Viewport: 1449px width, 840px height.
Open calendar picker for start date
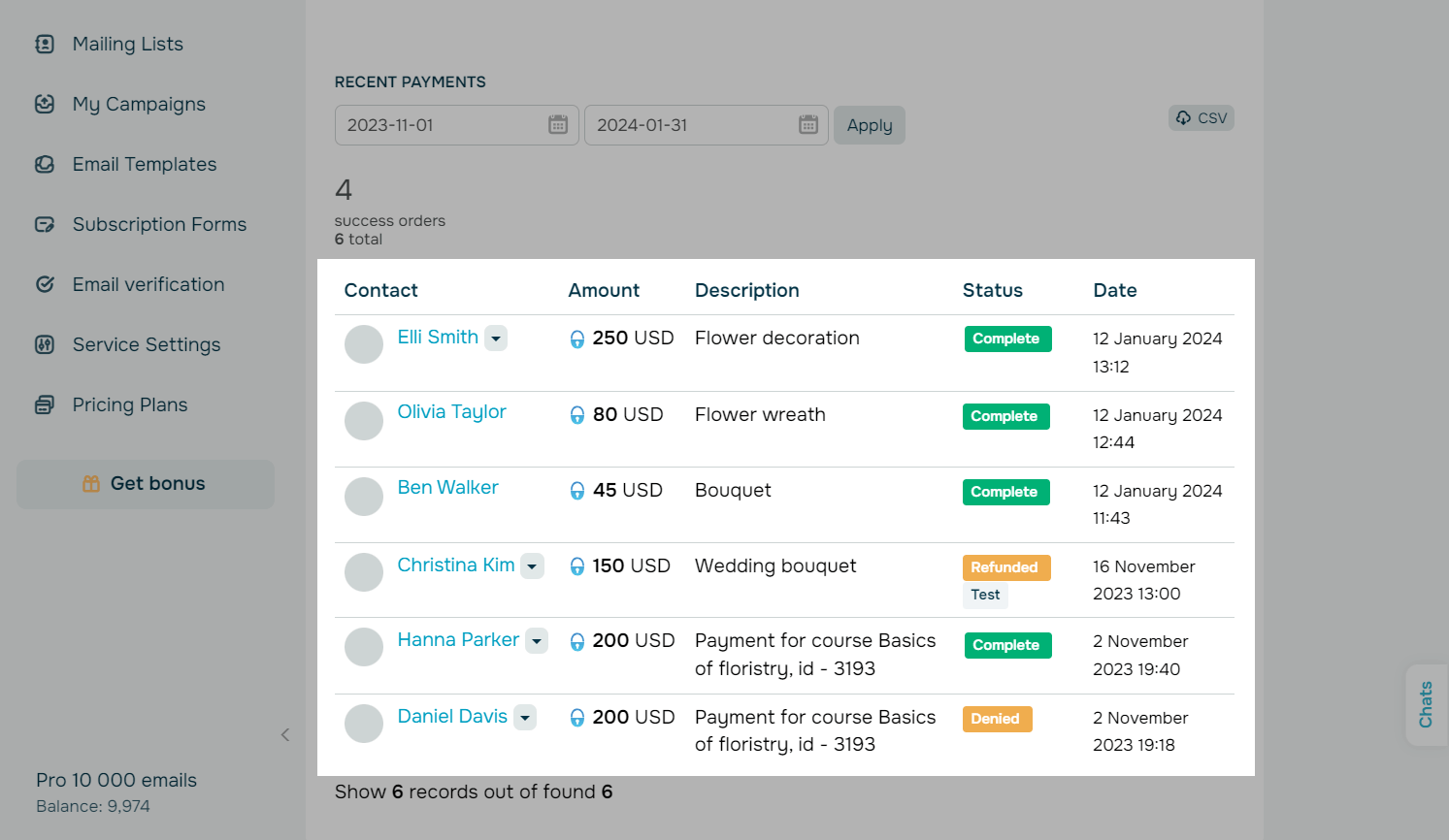pyautogui.click(x=558, y=125)
